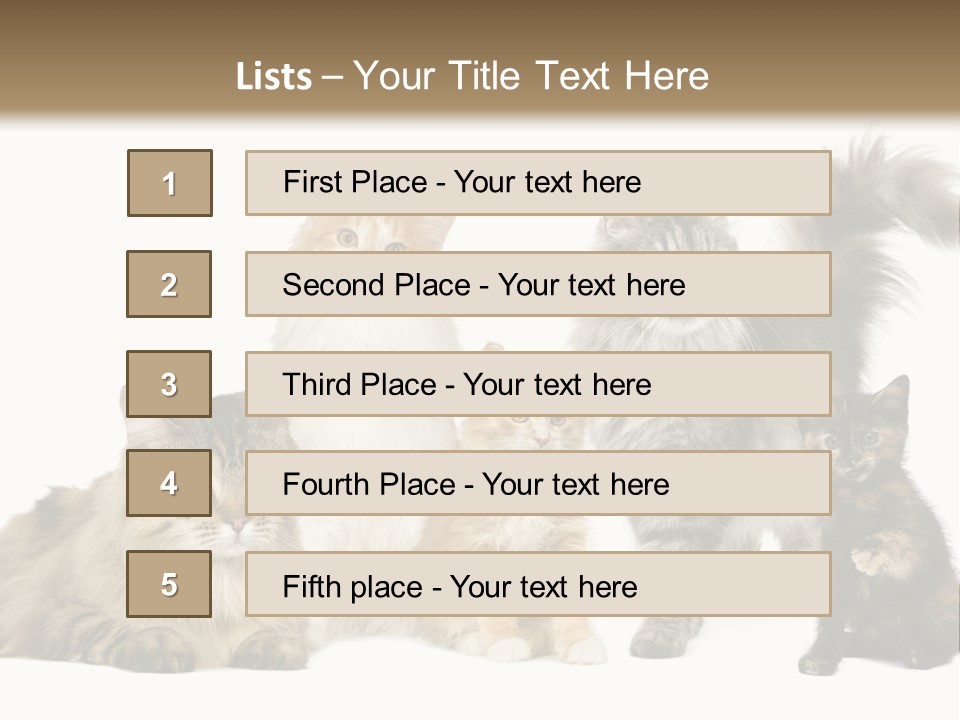The width and height of the screenshot is (960, 720).
Task: Select the Second Place text box
Action: click(538, 284)
